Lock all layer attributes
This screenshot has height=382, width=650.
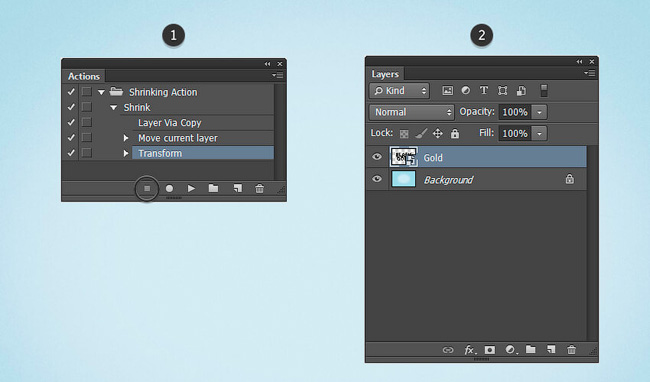[x=455, y=133]
